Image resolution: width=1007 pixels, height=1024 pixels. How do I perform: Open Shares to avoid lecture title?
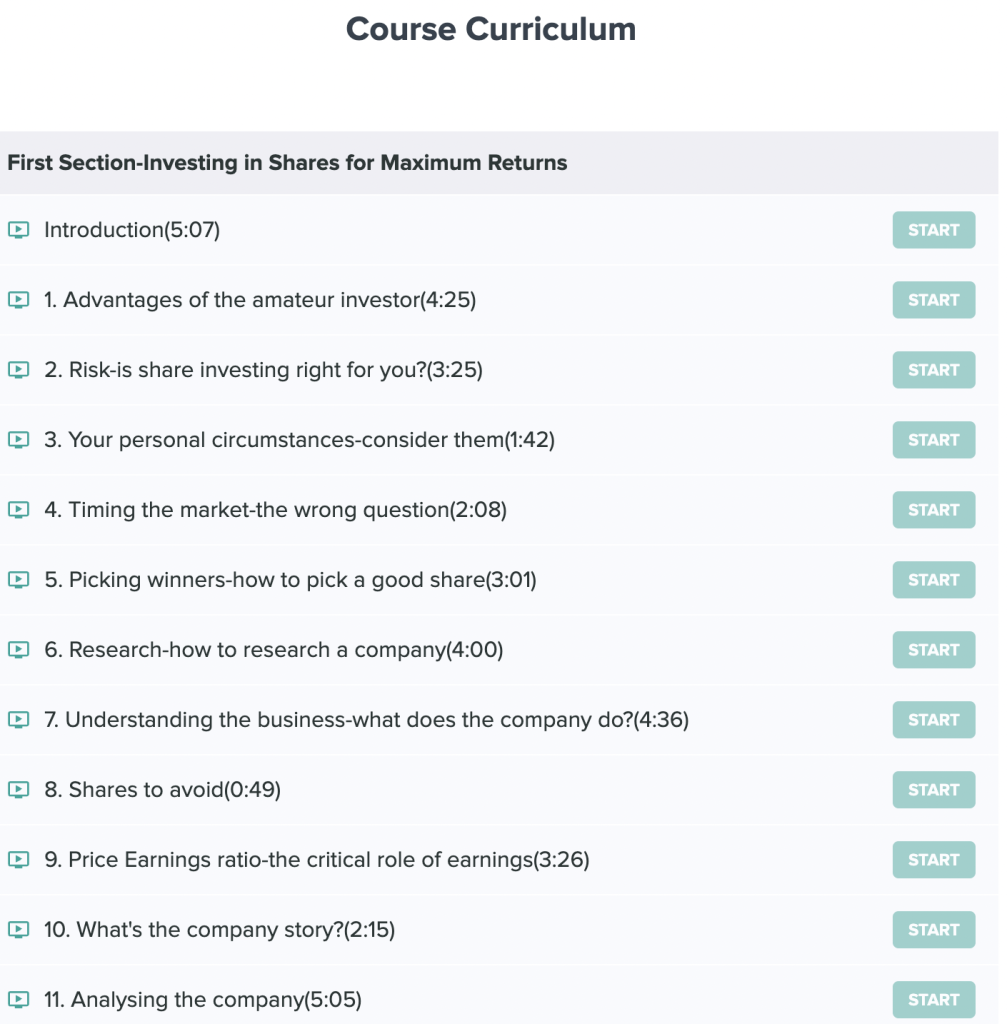pyautogui.click(x=162, y=790)
